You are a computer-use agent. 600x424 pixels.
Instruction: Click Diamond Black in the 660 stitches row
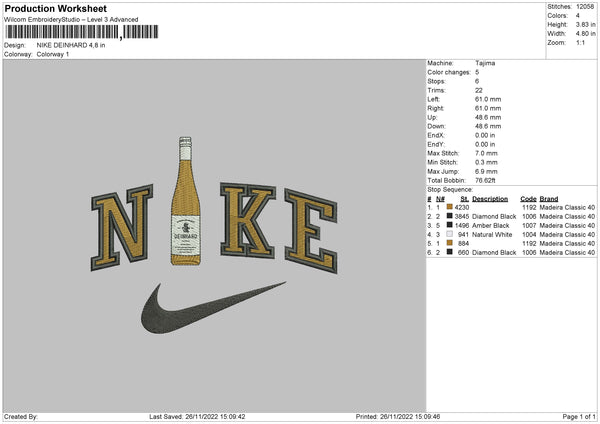tap(494, 252)
